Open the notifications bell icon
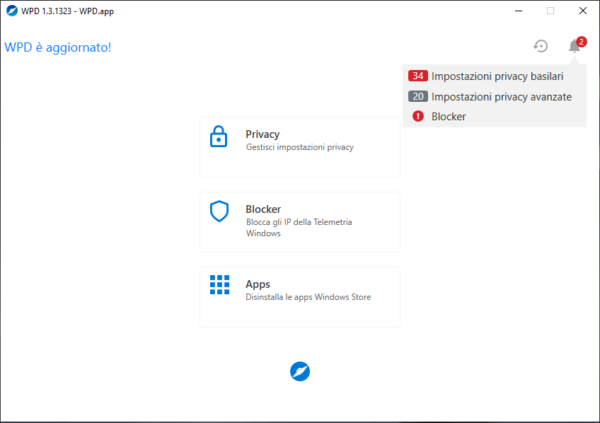The height and width of the screenshot is (423, 600). [574, 46]
